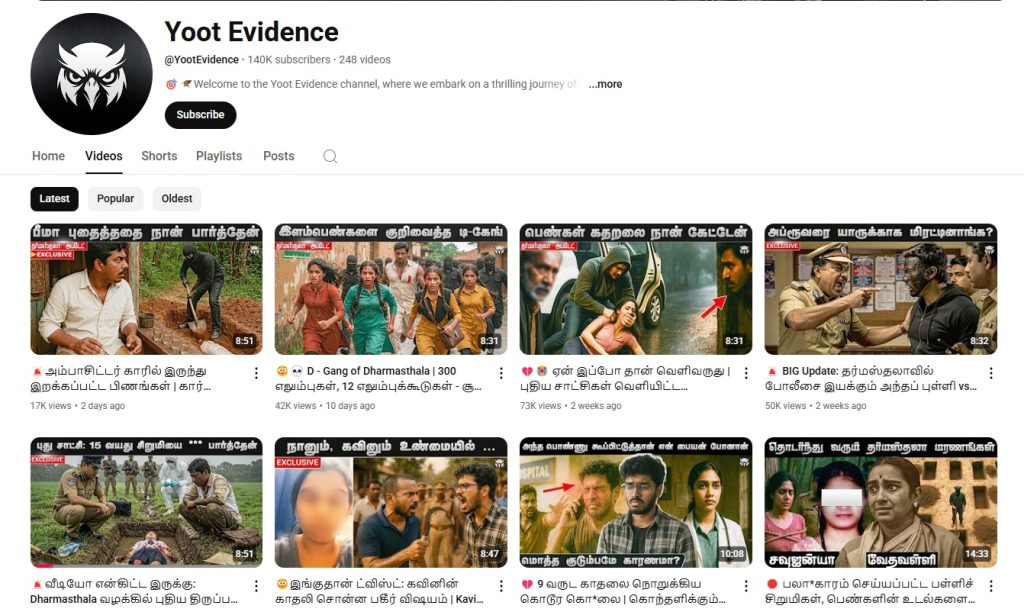Open options menu for 9-year love story video
Viewport: 1024px width, 612px height.
coord(746,586)
